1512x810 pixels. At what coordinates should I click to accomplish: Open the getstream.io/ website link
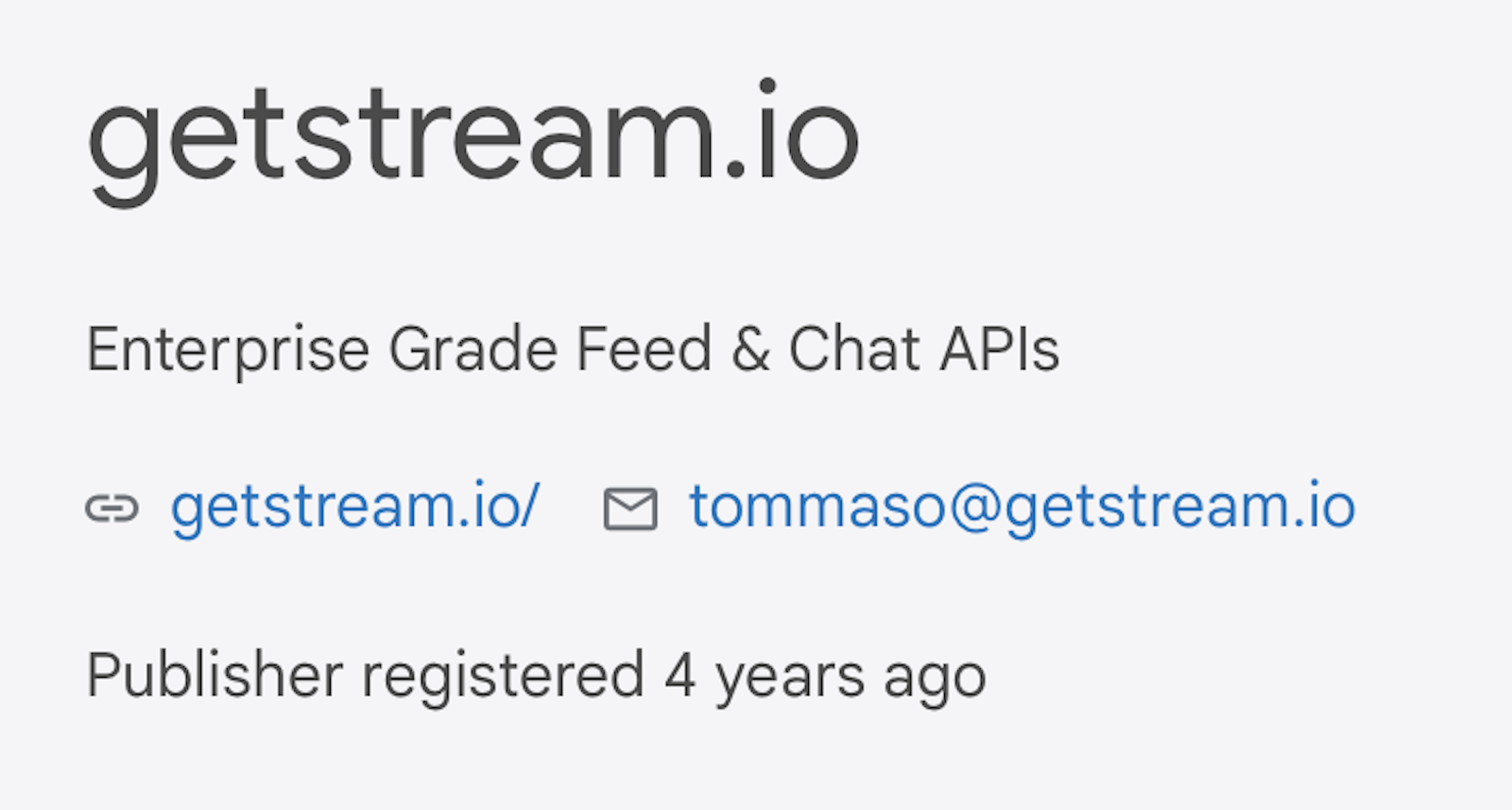pos(354,507)
